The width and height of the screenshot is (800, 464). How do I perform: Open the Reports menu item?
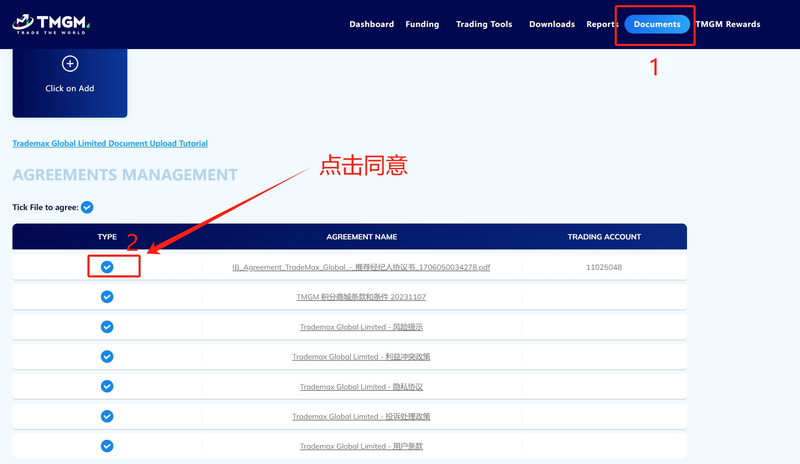click(602, 24)
